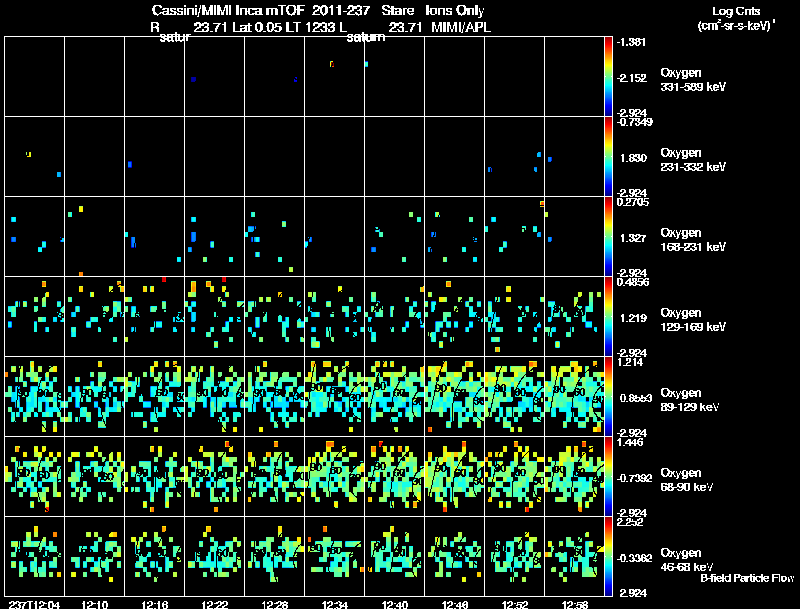The width and height of the screenshot is (800, 609).
Task: Click the '-2.152' color scale value
Action: (631, 78)
